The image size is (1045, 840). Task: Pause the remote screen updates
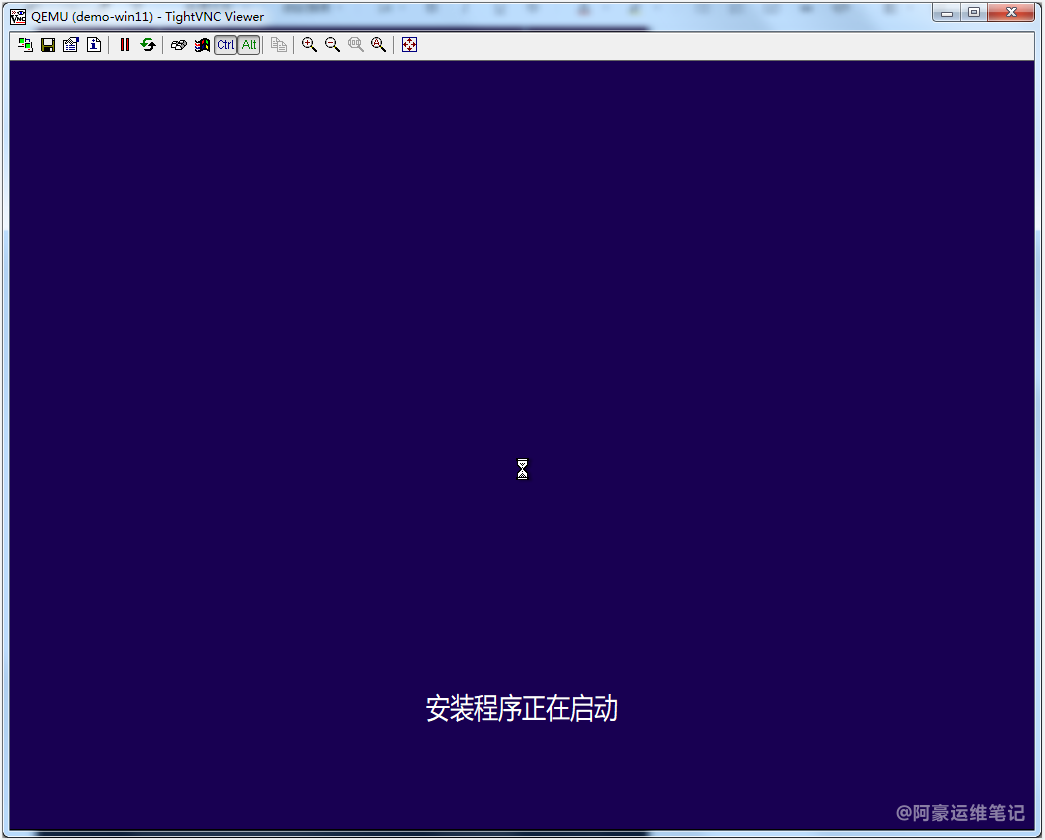[x=125, y=45]
